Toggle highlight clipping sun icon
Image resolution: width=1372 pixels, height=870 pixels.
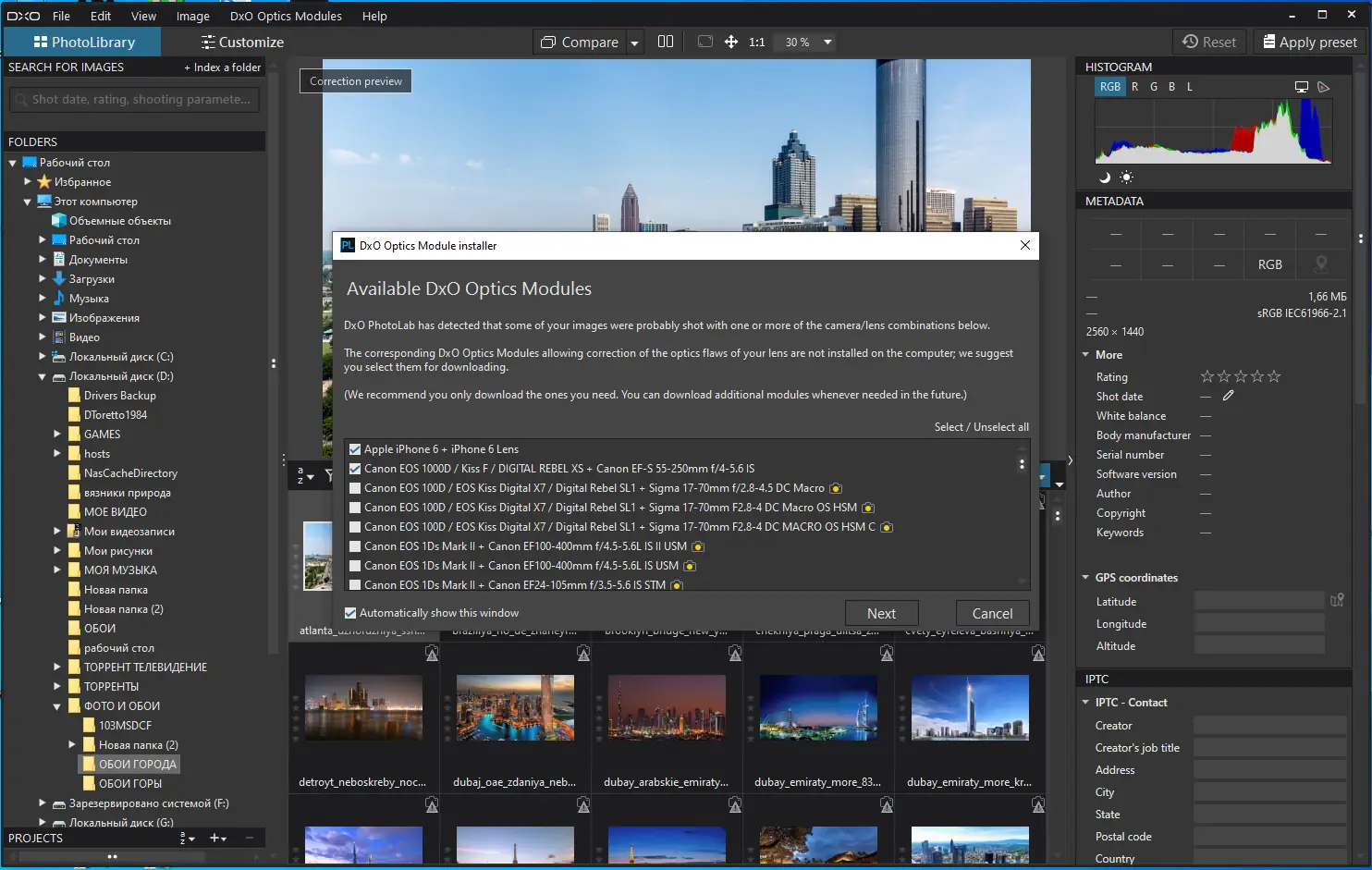coord(1126,178)
